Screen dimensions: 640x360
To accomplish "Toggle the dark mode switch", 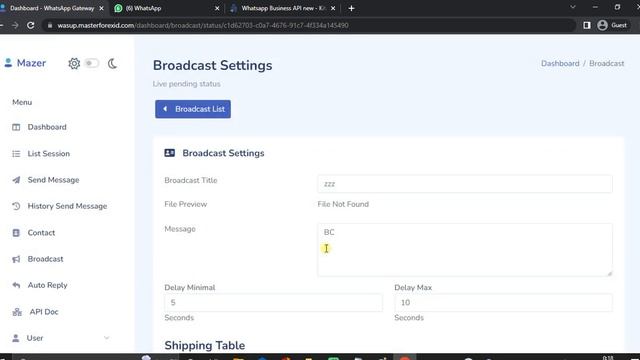I will (x=91, y=63).
